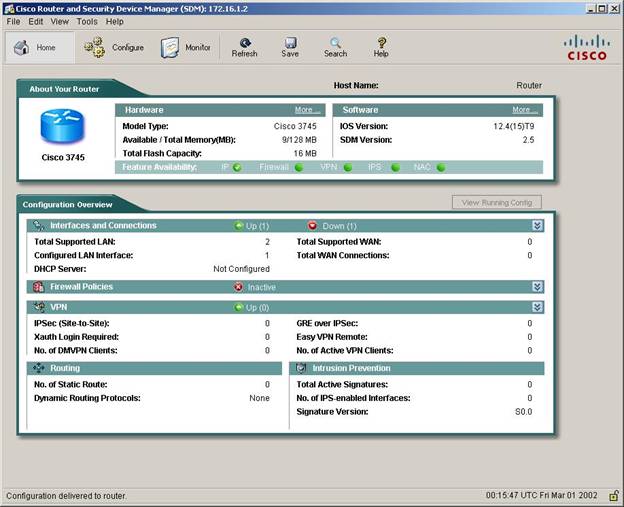Click the Intrusion Prevention section icon
Viewport: 624px width, 507px height.
[301, 368]
